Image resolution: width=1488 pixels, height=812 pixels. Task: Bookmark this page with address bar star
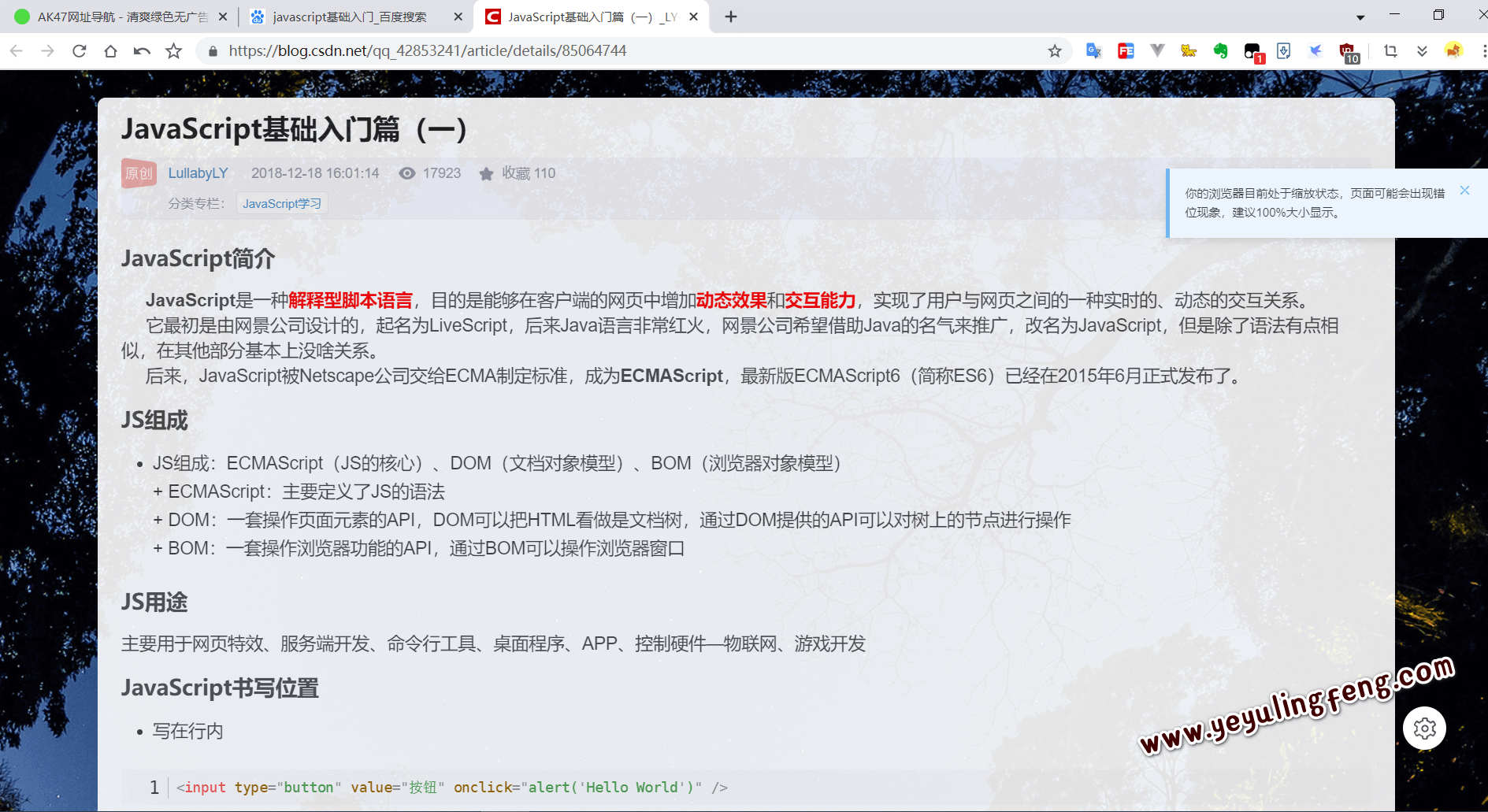click(1055, 51)
